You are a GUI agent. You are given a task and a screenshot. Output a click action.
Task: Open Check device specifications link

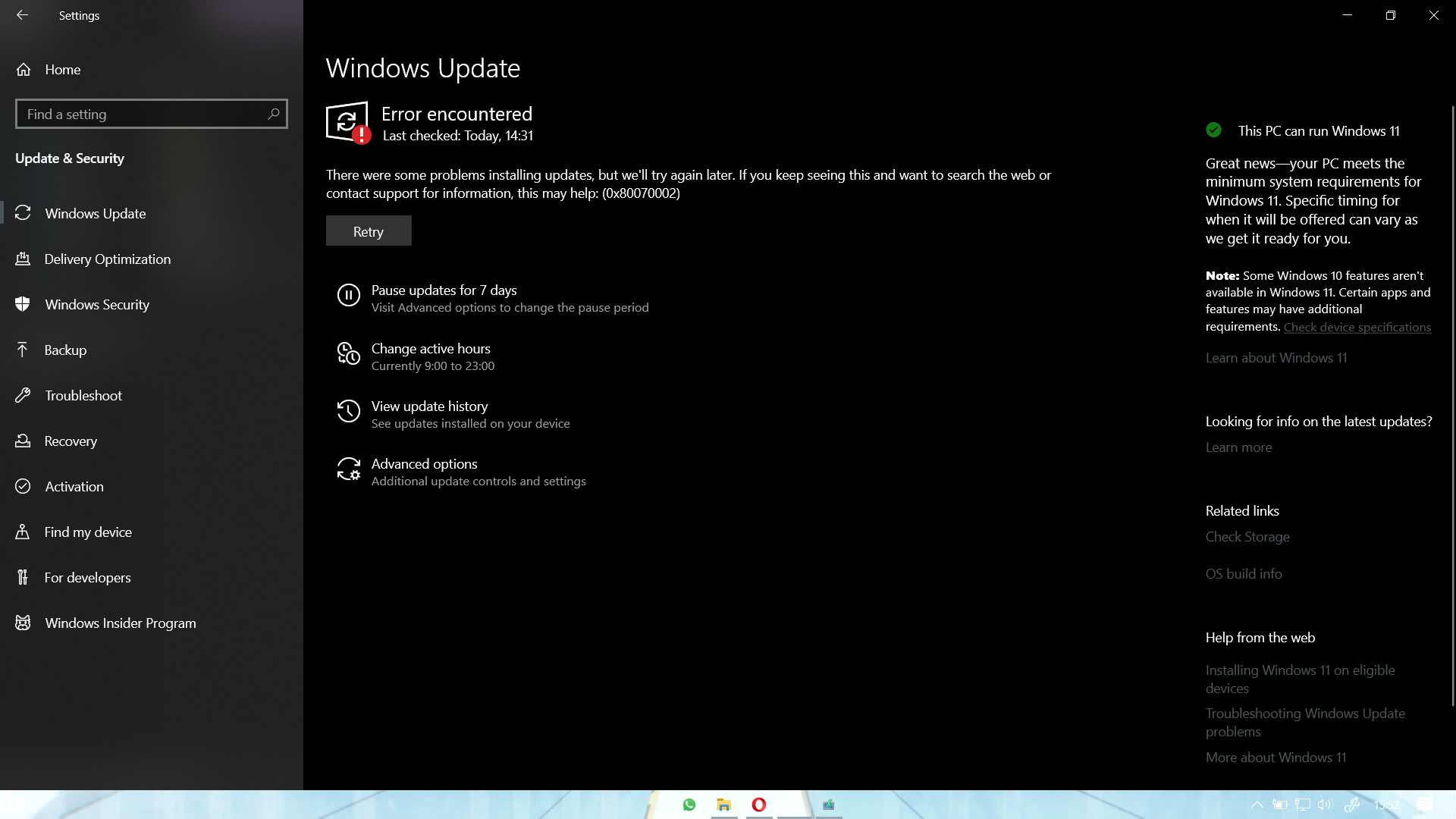click(1357, 328)
